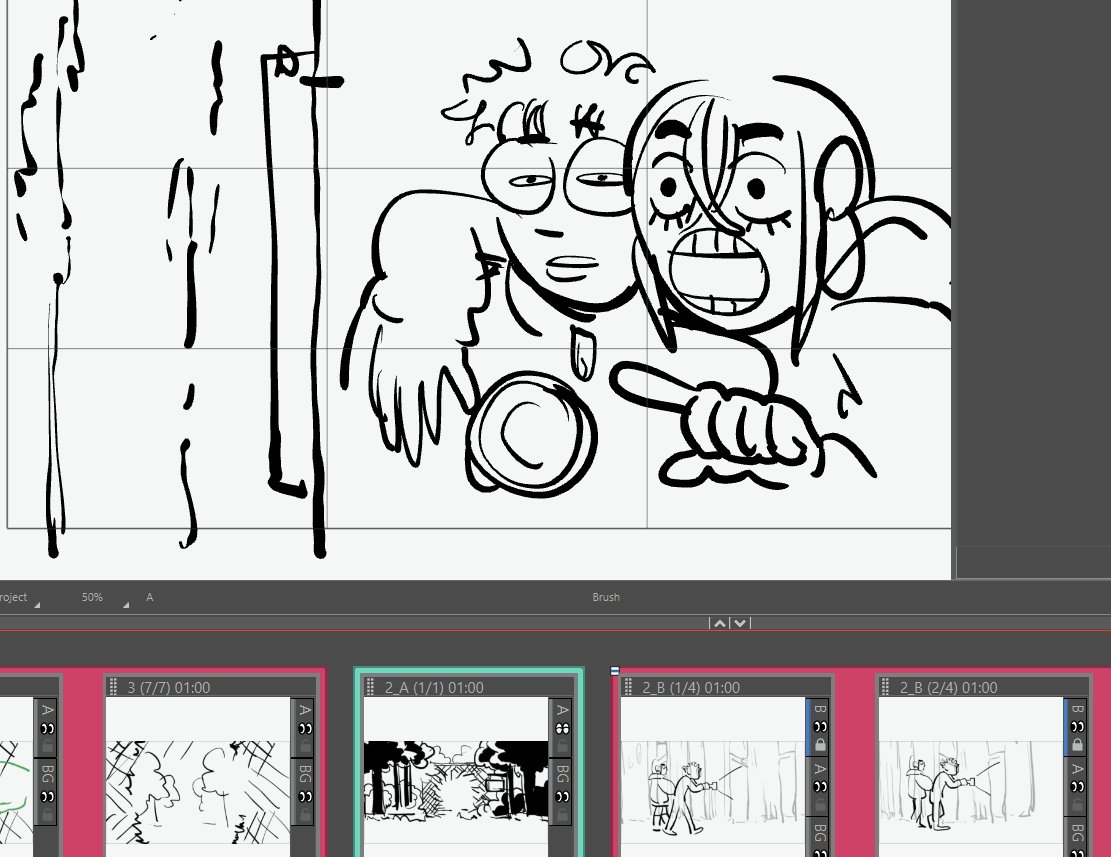Select layer tab BG in panel 3 (7/7)

click(305, 773)
